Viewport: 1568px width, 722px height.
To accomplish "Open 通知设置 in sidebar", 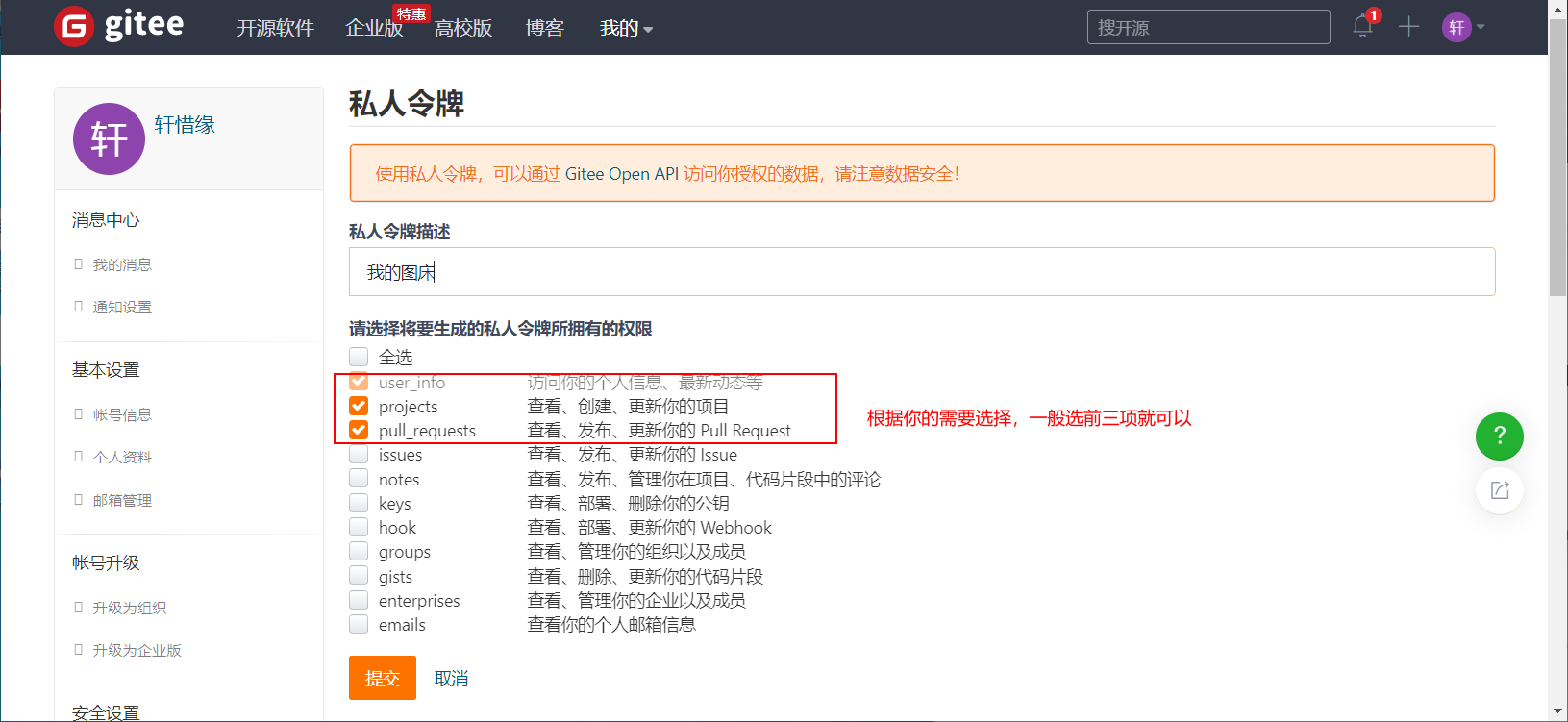I will 122,307.
